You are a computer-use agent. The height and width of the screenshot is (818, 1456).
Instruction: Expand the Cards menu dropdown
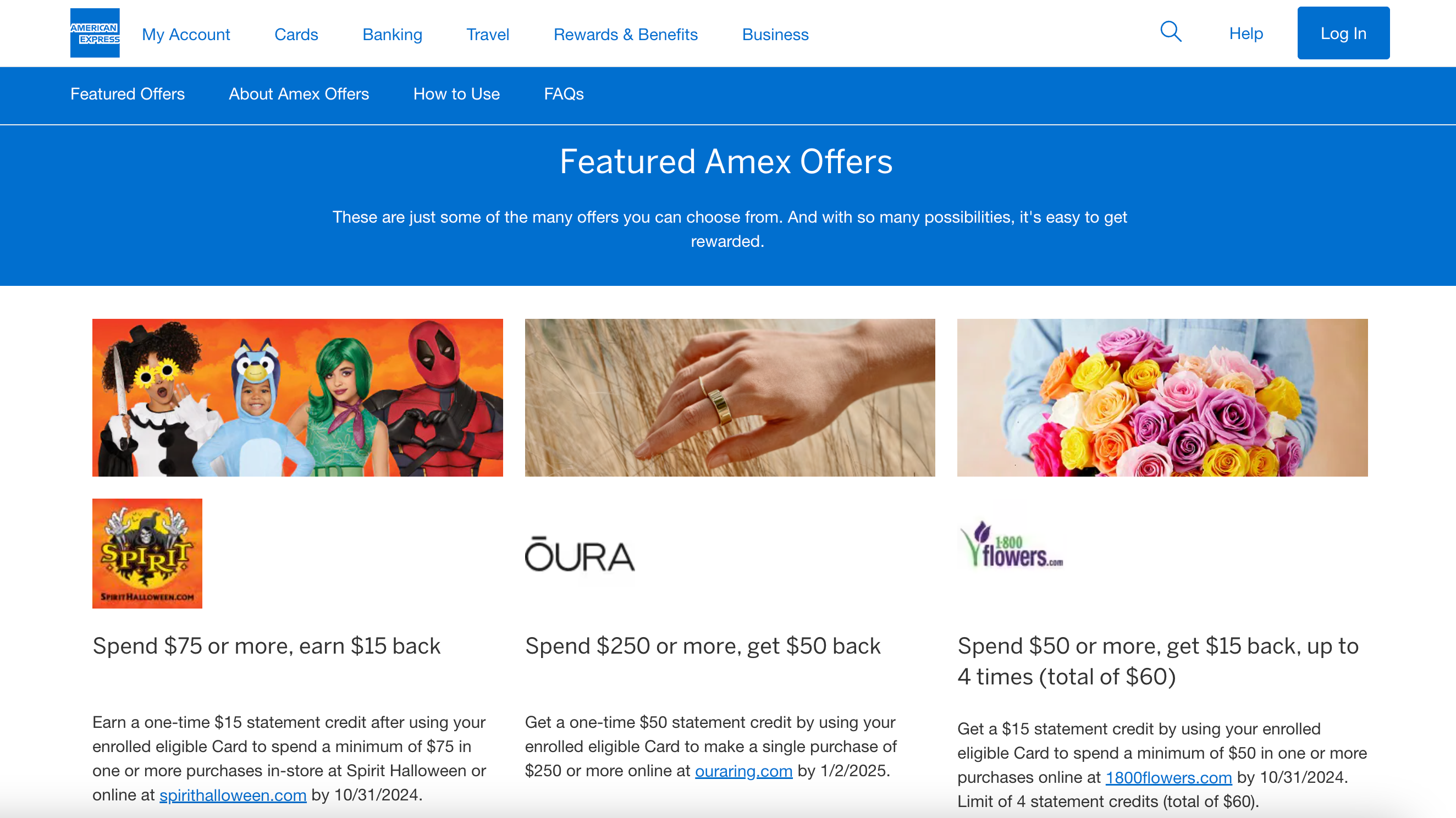(x=296, y=33)
